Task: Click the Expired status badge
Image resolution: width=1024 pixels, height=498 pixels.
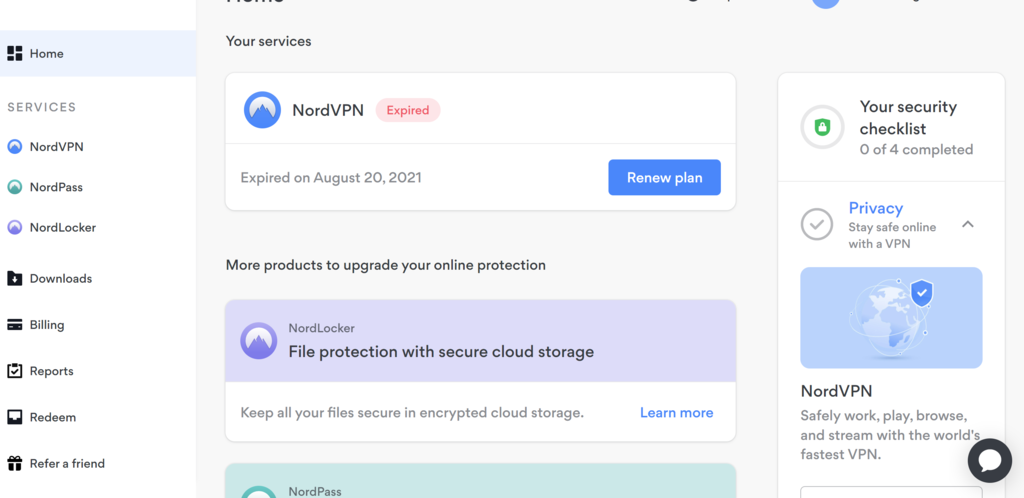Action: pos(408,110)
